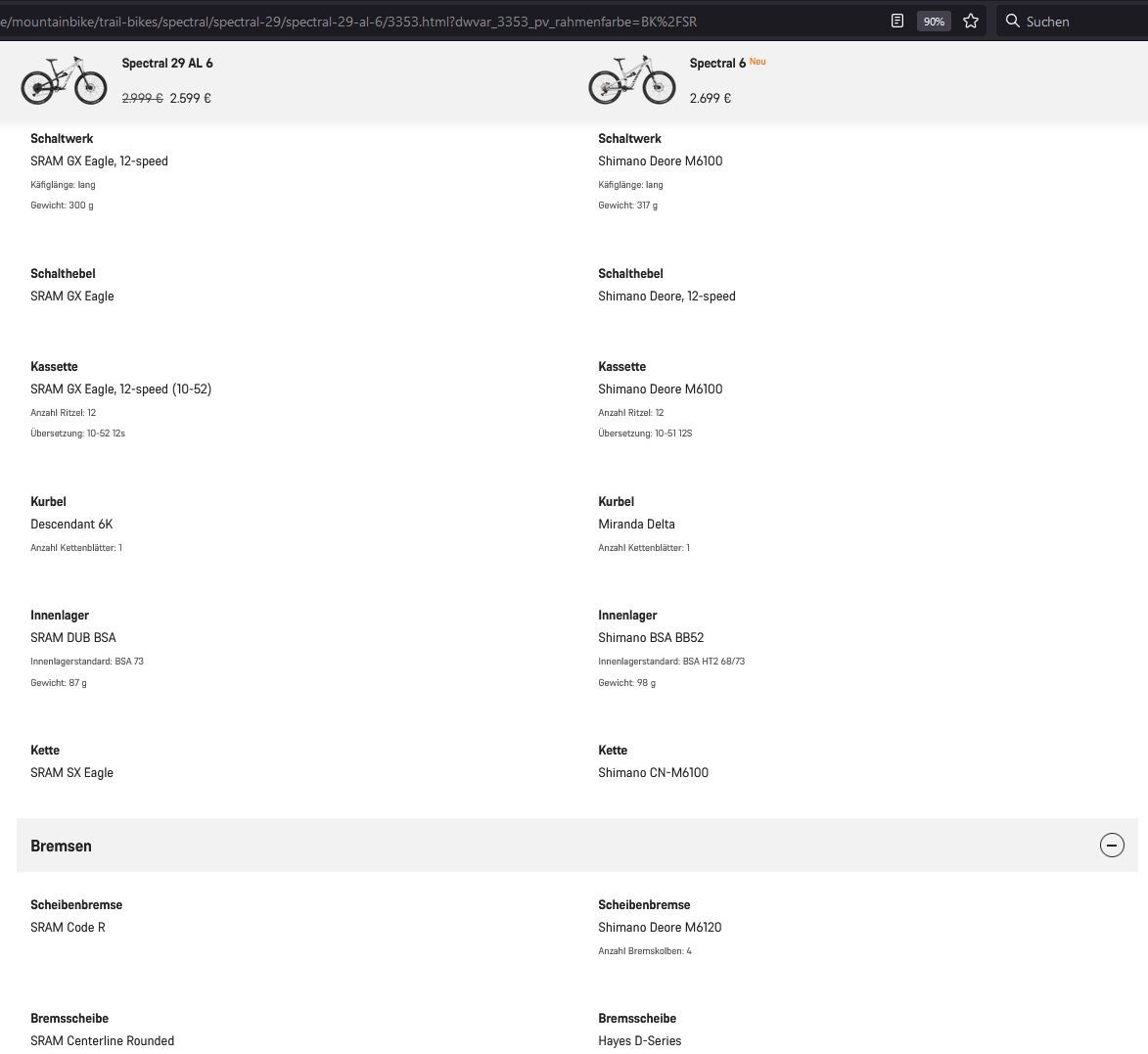Bookmark this page with the star icon
Screen dimensions: 1148x1054
[970, 21]
